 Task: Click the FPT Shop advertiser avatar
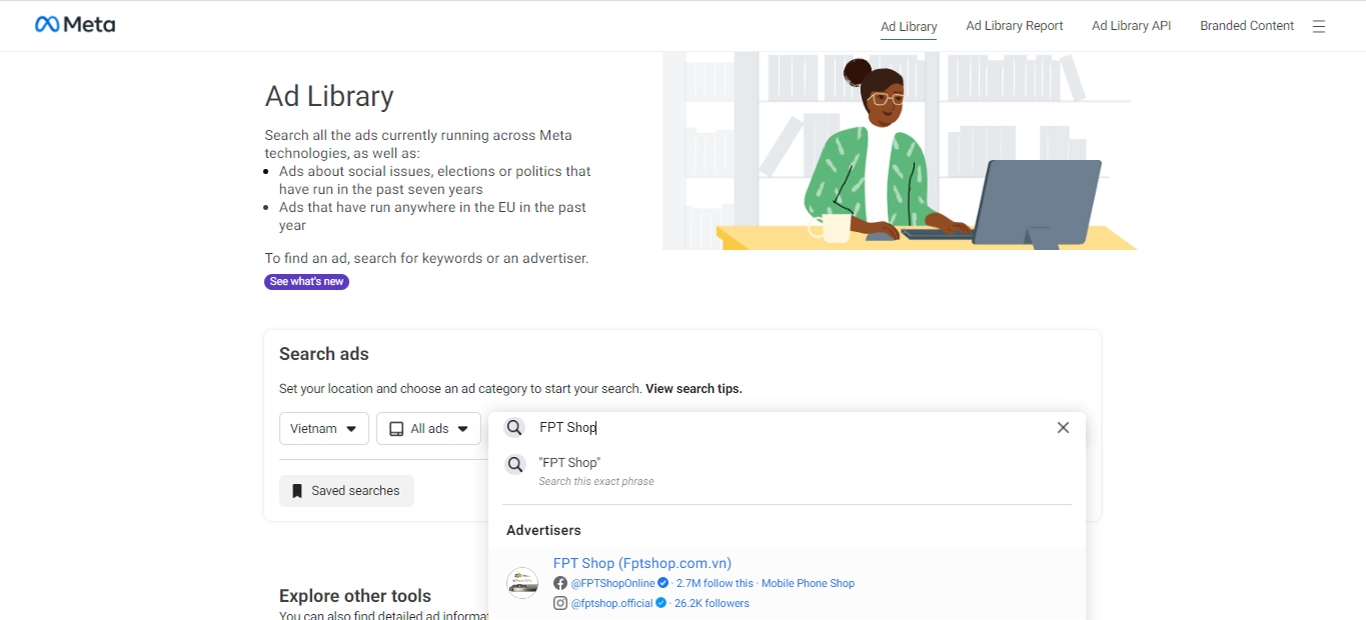tap(522, 583)
